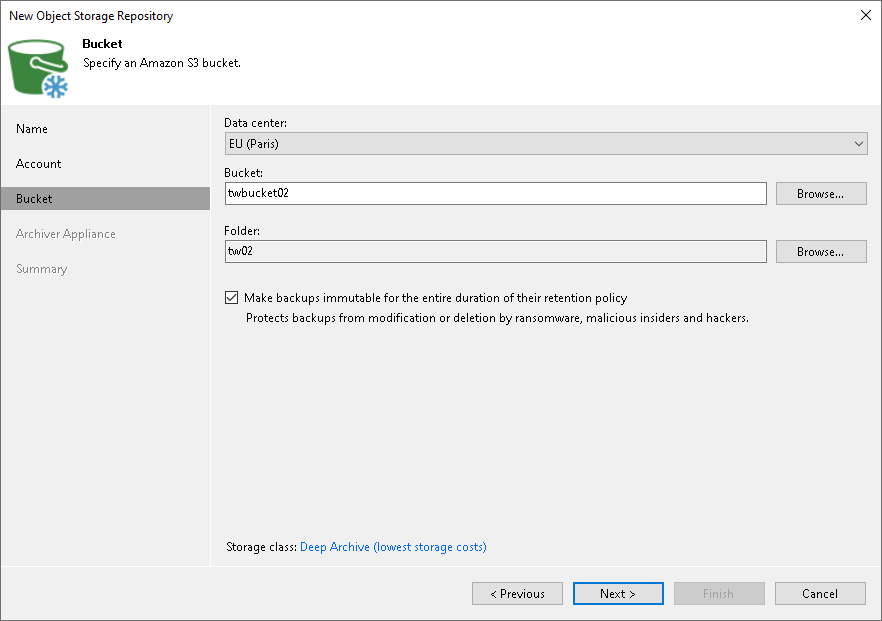
Task: Click the 'Folder:' label
Action: point(242,231)
